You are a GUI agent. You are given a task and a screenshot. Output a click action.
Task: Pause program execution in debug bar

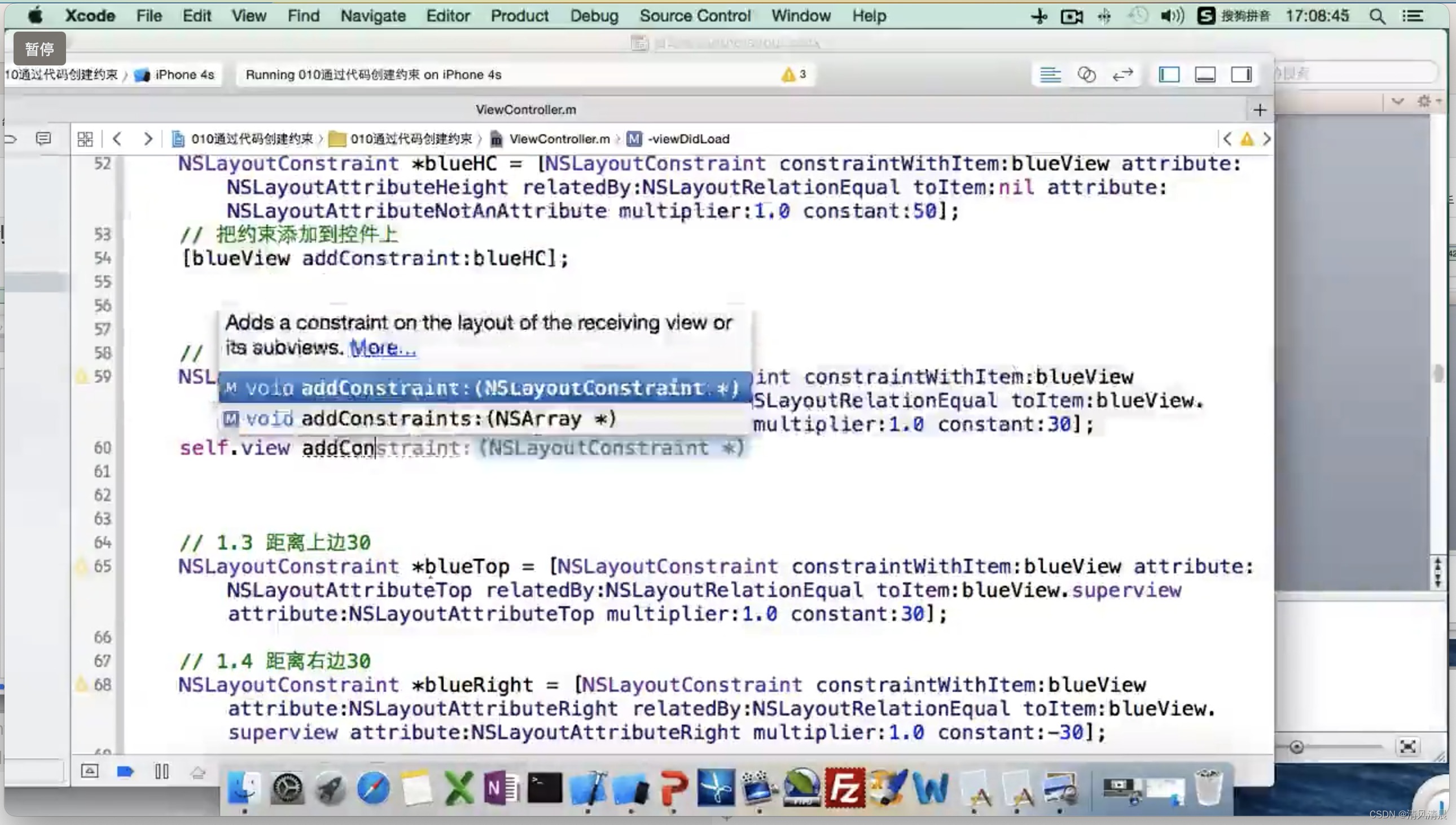pos(161,772)
